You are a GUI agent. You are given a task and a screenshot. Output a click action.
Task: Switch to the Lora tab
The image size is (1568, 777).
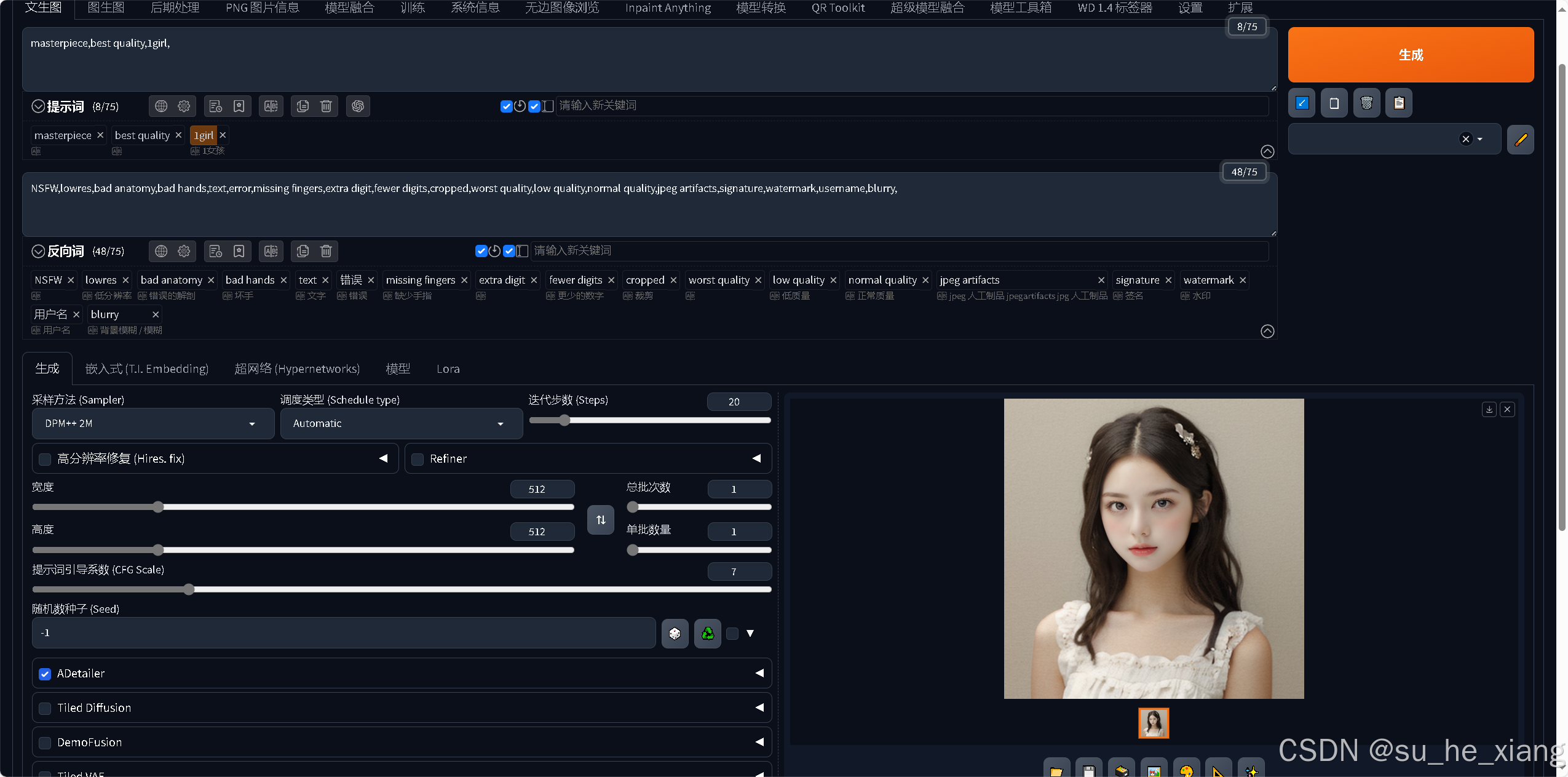click(448, 369)
